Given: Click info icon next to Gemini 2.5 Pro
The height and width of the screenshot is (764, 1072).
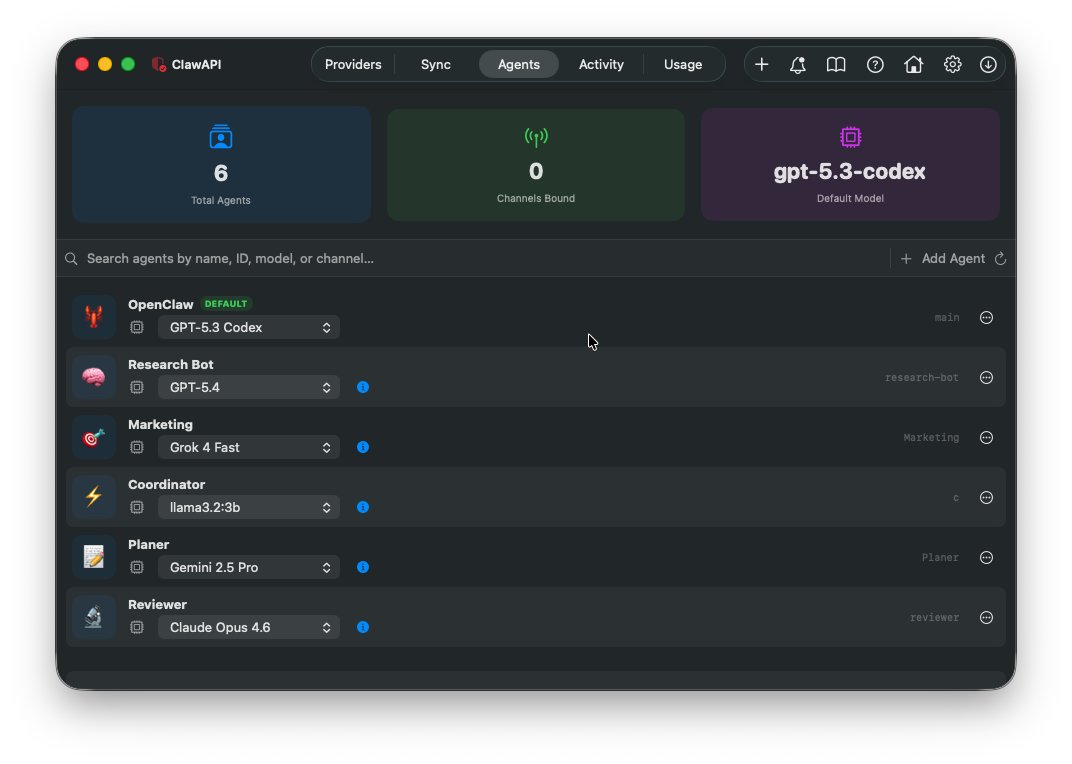Looking at the screenshot, I should tap(363, 567).
